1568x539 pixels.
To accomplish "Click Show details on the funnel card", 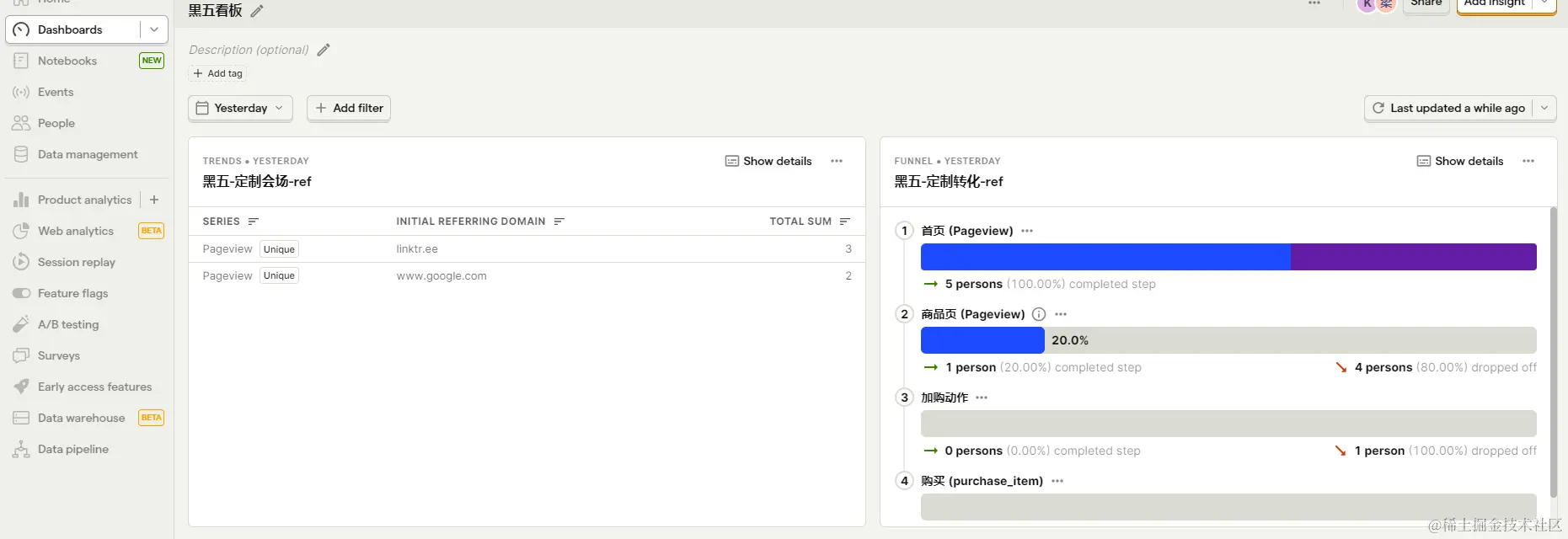I will coord(1460,161).
